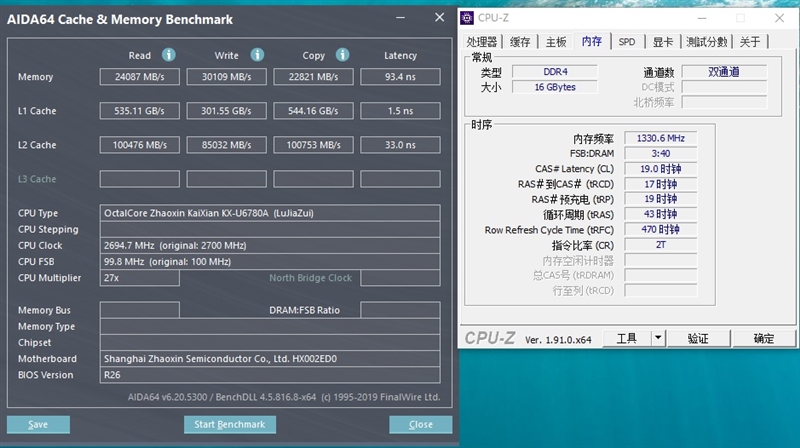
Task: Click the 验证 button in CPU-Z
Action: [x=698, y=338]
